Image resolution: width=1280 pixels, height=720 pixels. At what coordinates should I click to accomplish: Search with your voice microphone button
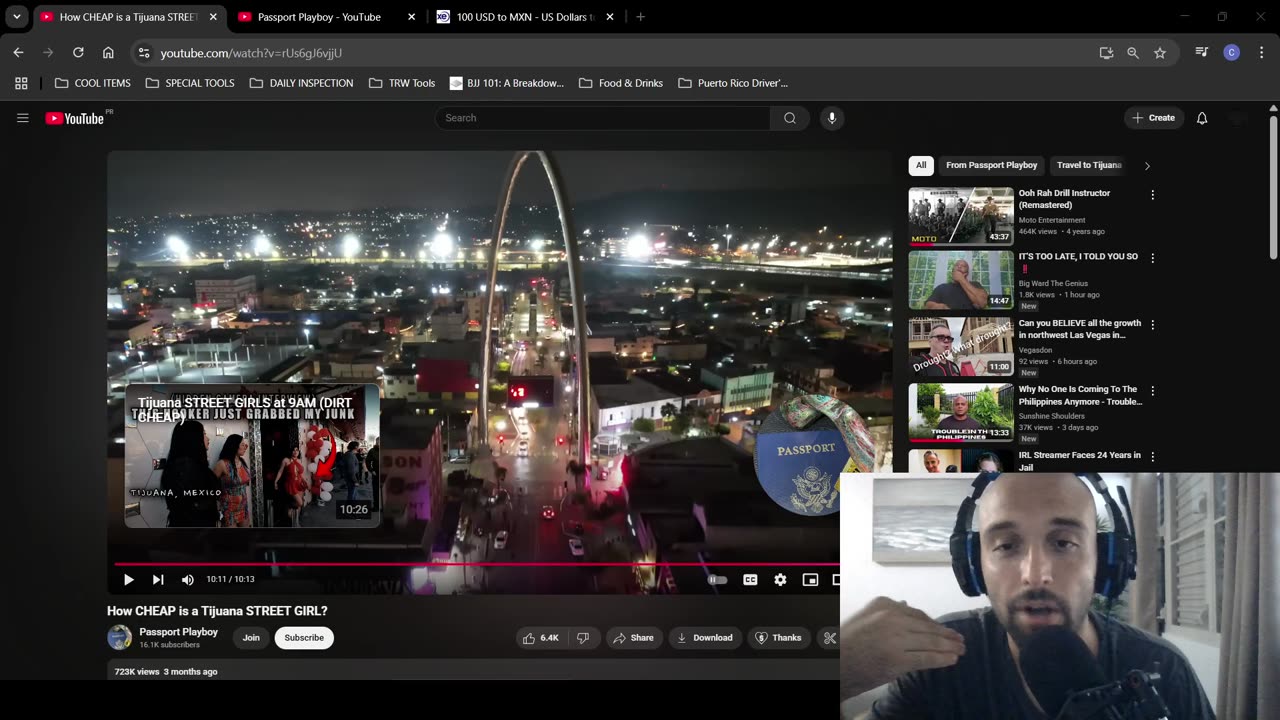point(832,118)
